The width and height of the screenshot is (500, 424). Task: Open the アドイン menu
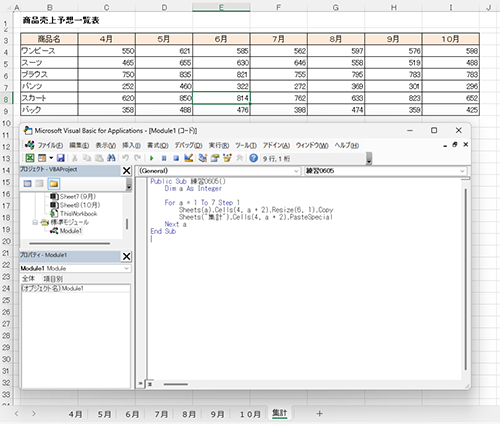click(x=276, y=145)
